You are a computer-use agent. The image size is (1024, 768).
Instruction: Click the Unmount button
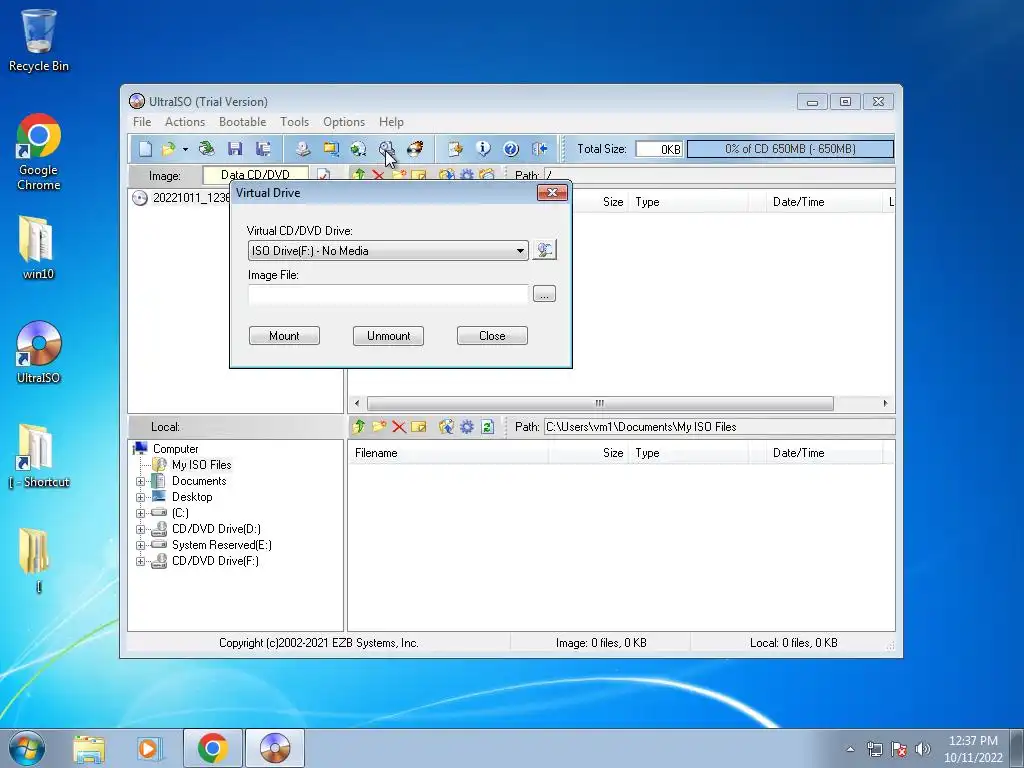tap(389, 336)
